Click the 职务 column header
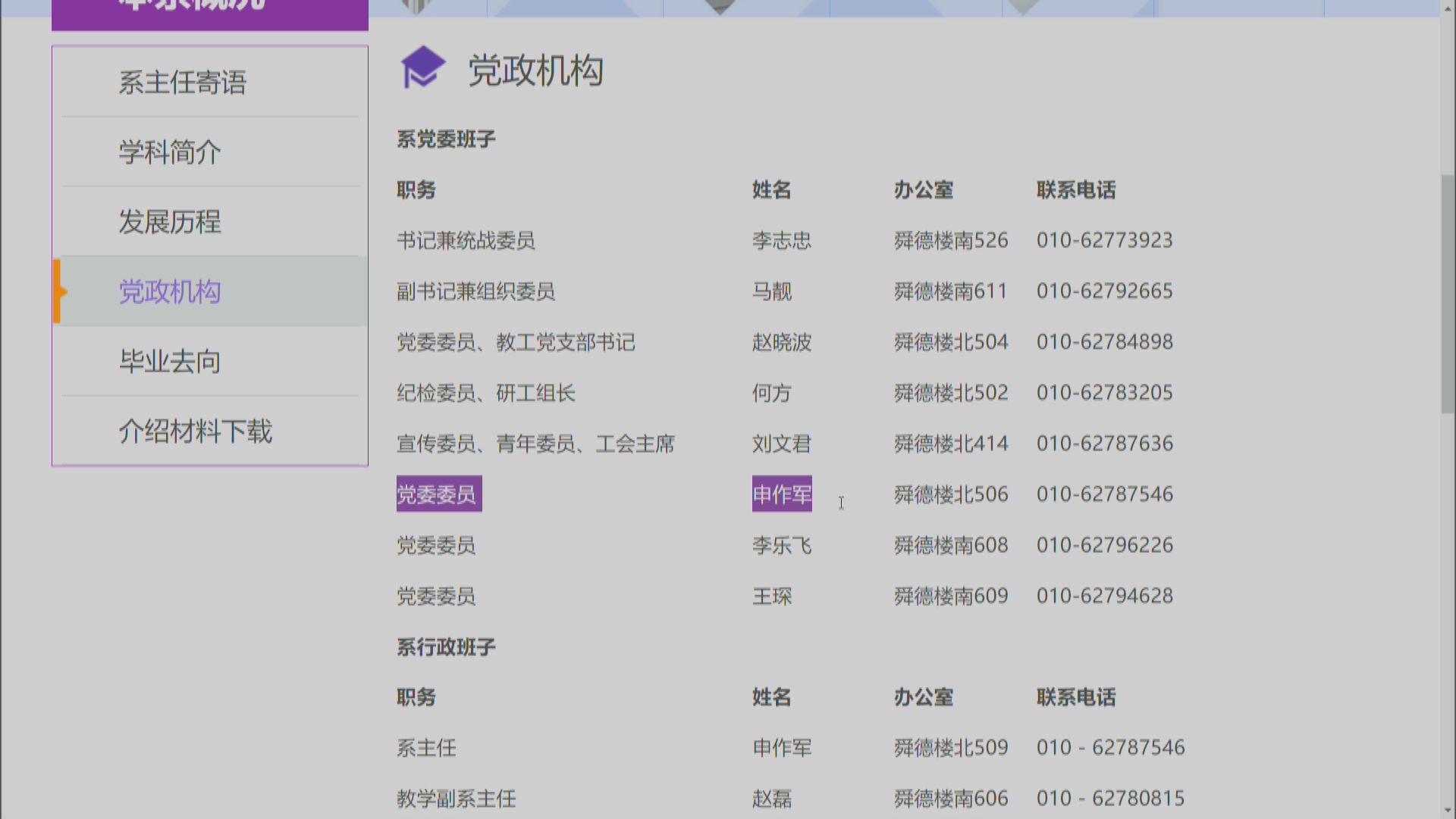The height and width of the screenshot is (819, 1456). pyautogui.click(x=414, y=190)
